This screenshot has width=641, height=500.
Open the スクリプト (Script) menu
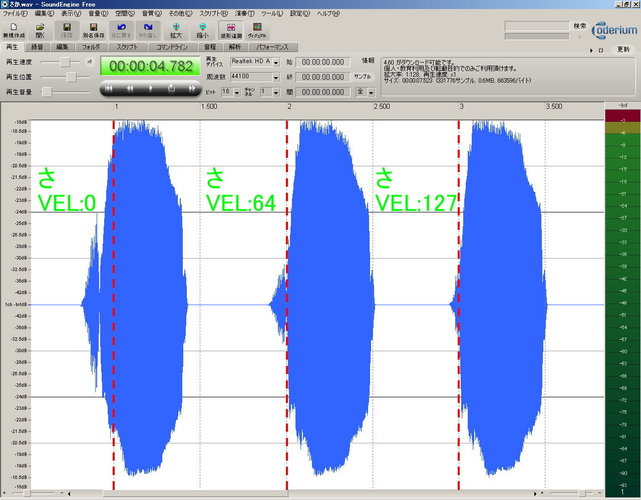click(x=213, y=13)
